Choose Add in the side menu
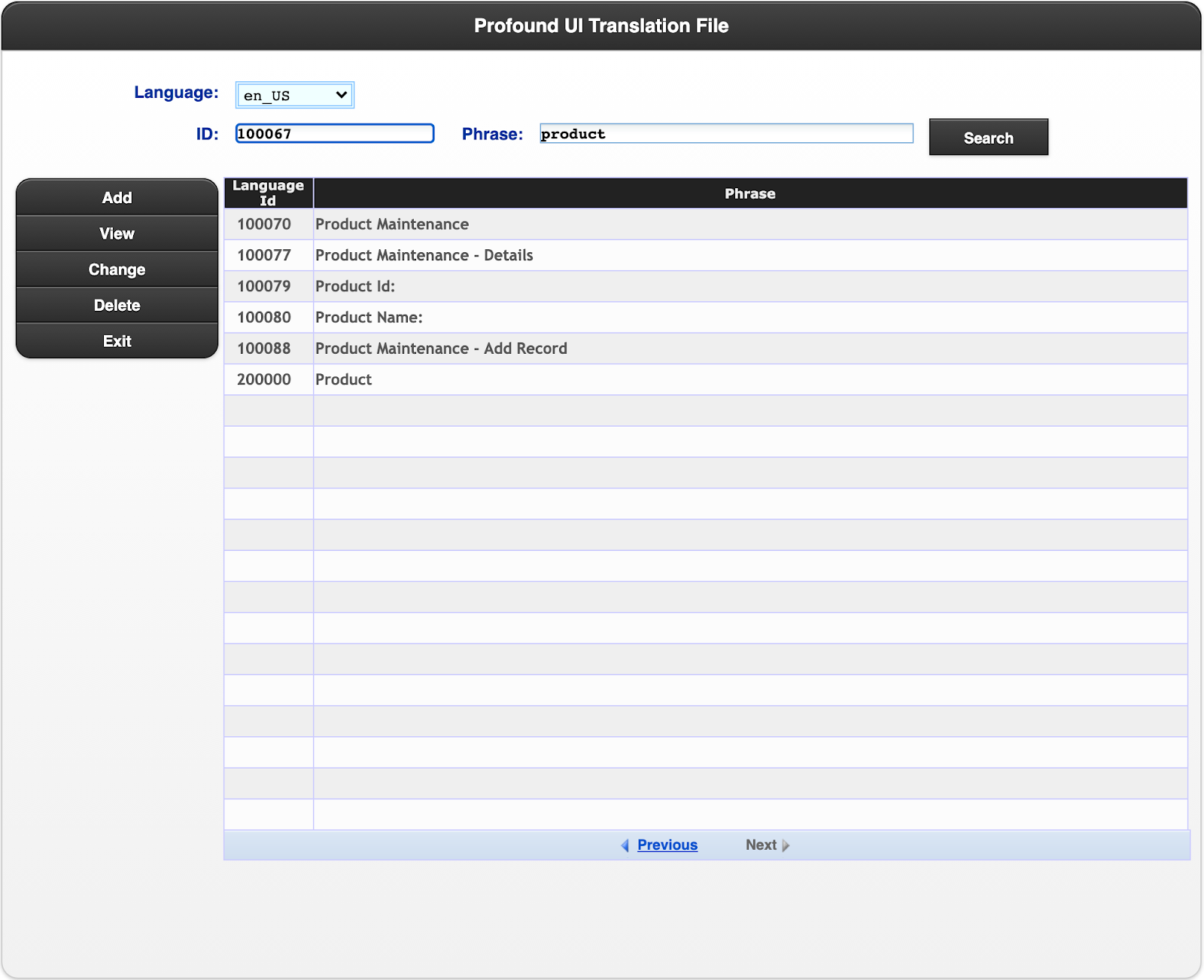The height and width of the screenshot is (980, 1204). pyautogui.click(x=117, y=197)
